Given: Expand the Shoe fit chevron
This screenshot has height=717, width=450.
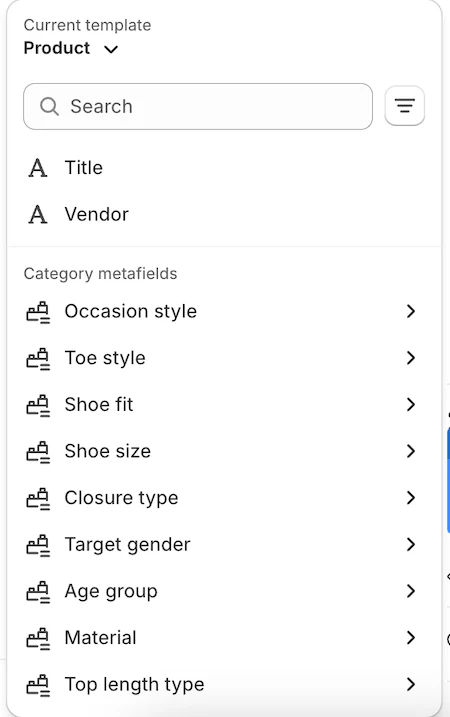Looking at the screenshot, I should pos(411,404).
